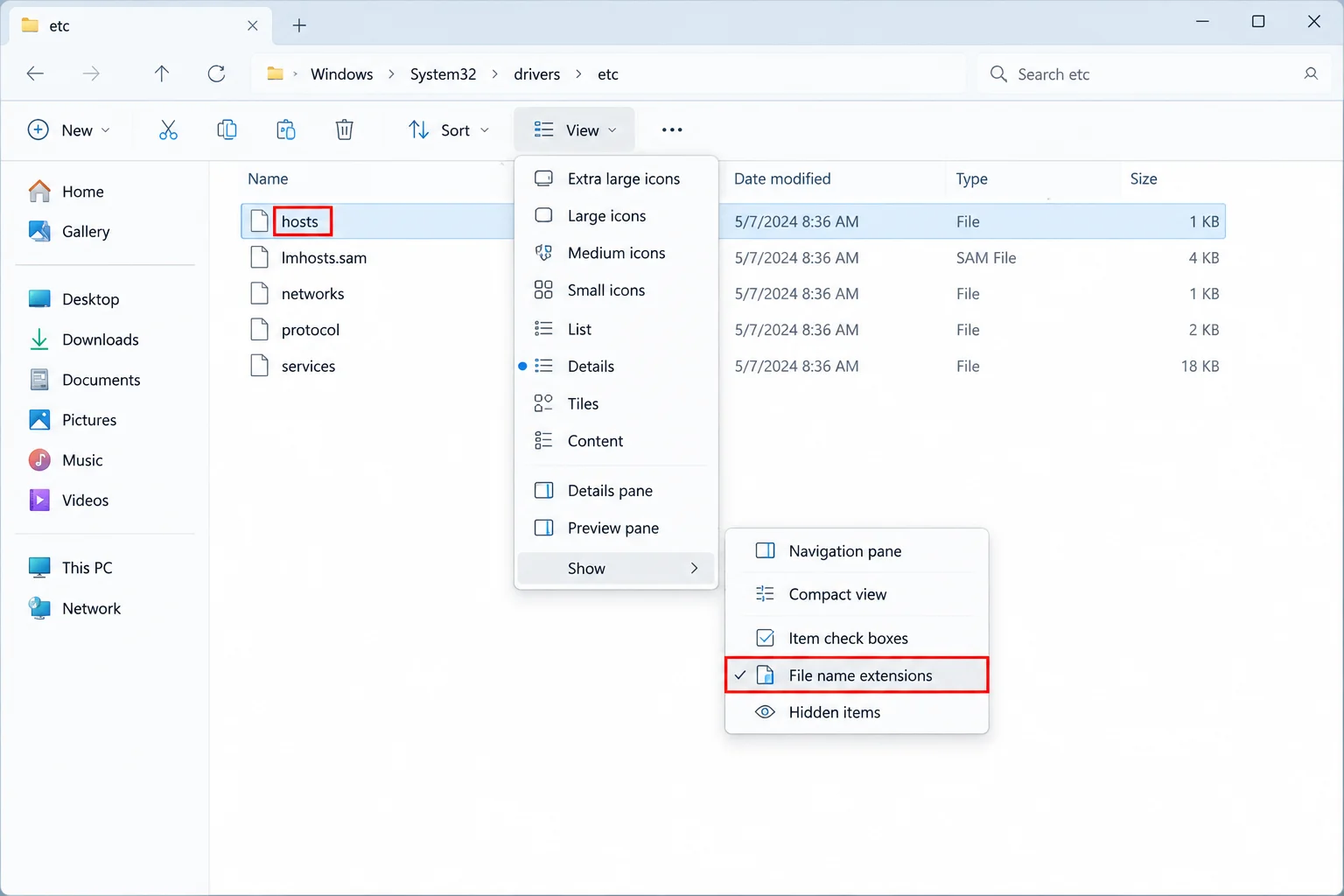Expand chevron before Windows in breadcrumb
The image size is (1344, 896).
295,74
